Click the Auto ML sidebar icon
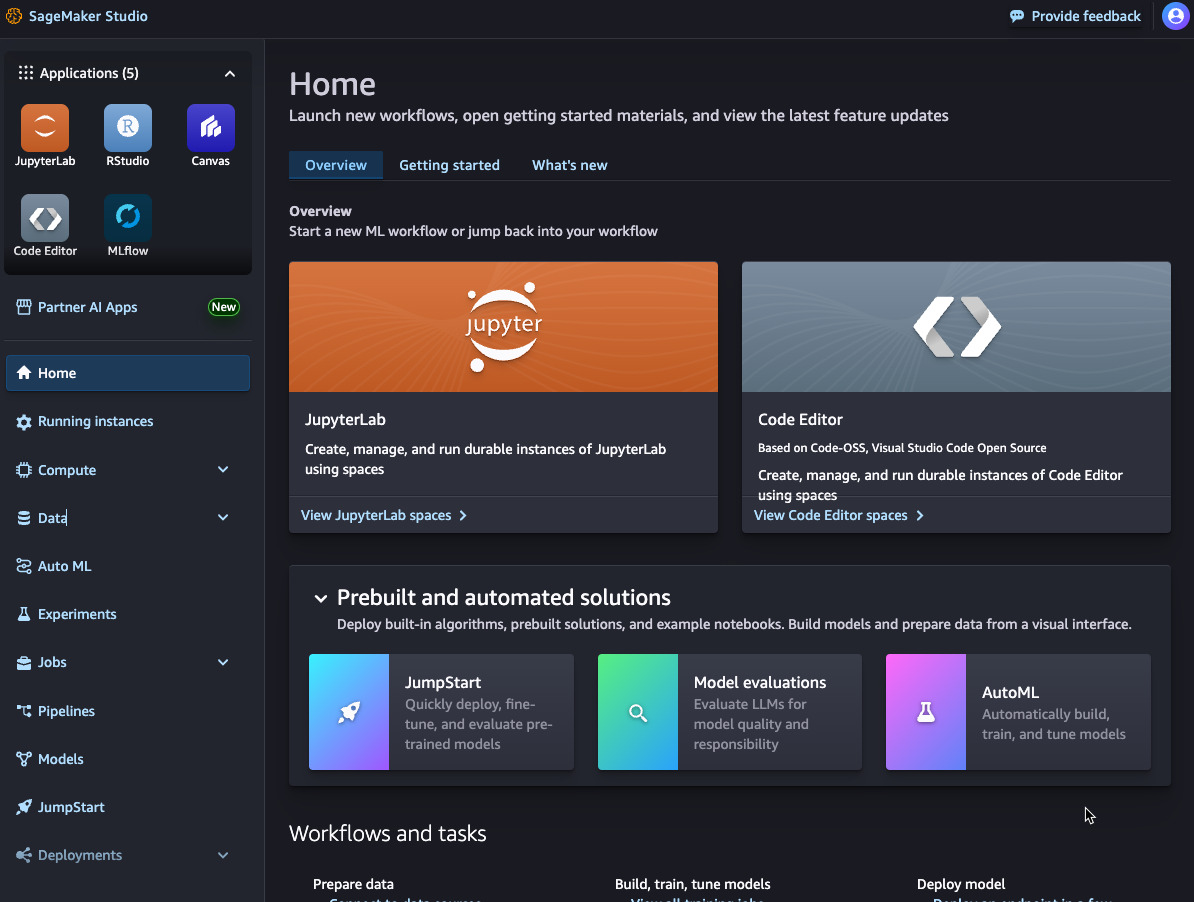Viewport: 1194px width, 902px height. [24, 566]
